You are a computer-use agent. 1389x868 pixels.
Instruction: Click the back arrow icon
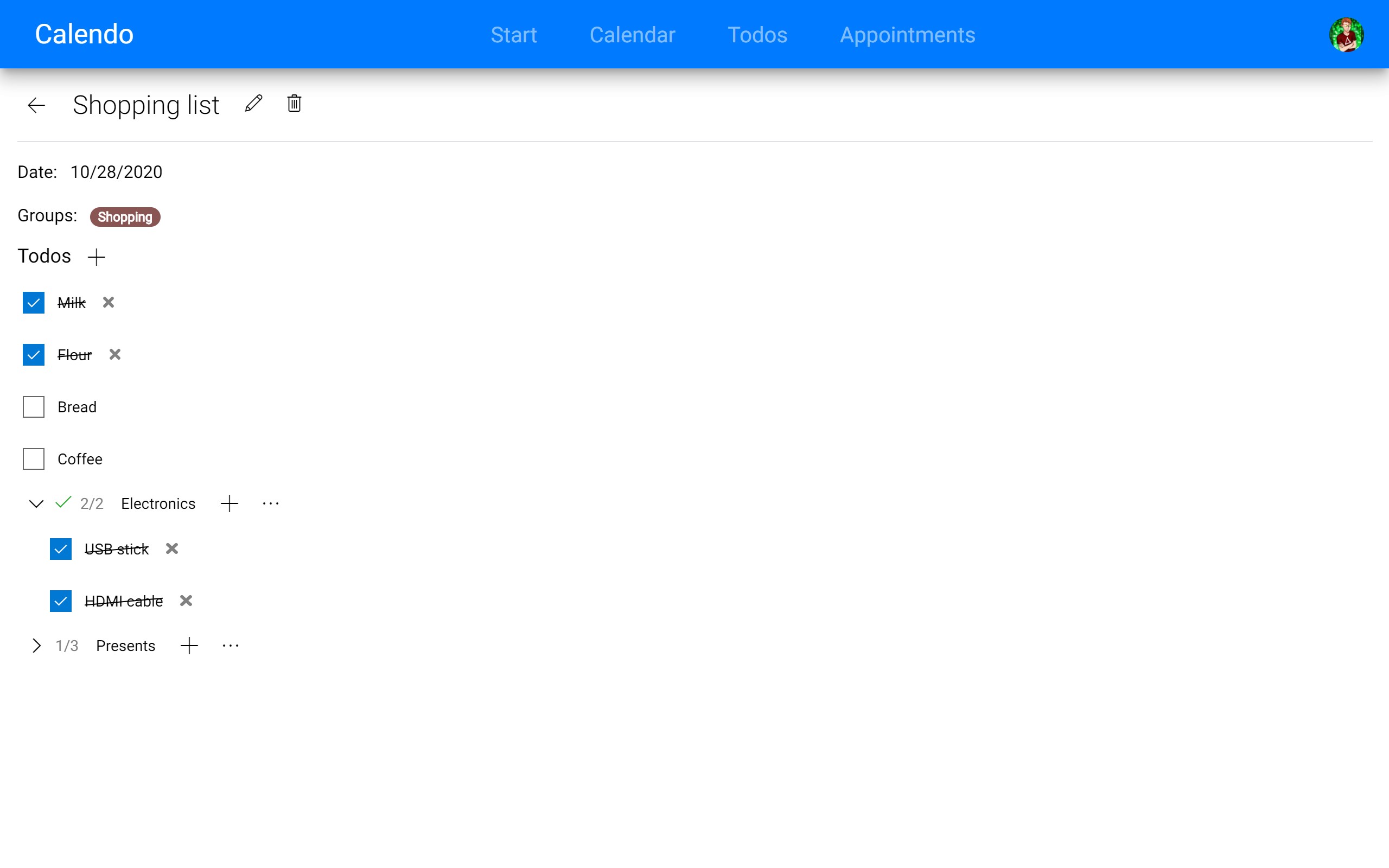click(x=36, y=105)
